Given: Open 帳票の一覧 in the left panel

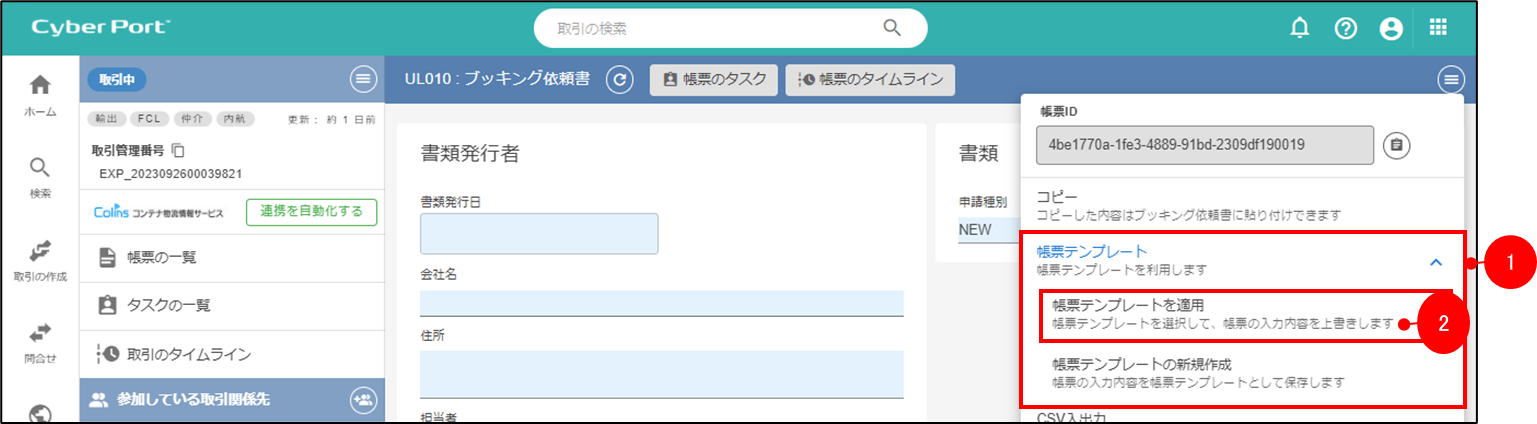Looking at the screenshot, I should click(160, 258).
